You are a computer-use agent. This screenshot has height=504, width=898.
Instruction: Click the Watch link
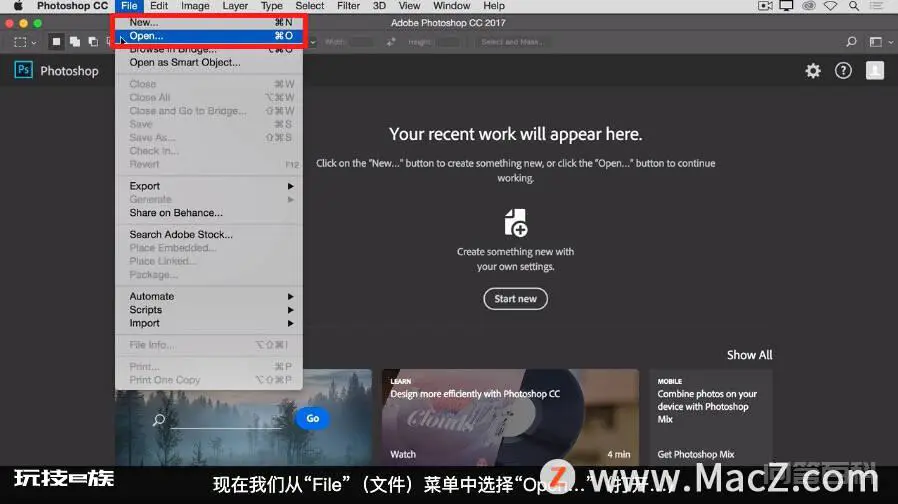point(403,454)
